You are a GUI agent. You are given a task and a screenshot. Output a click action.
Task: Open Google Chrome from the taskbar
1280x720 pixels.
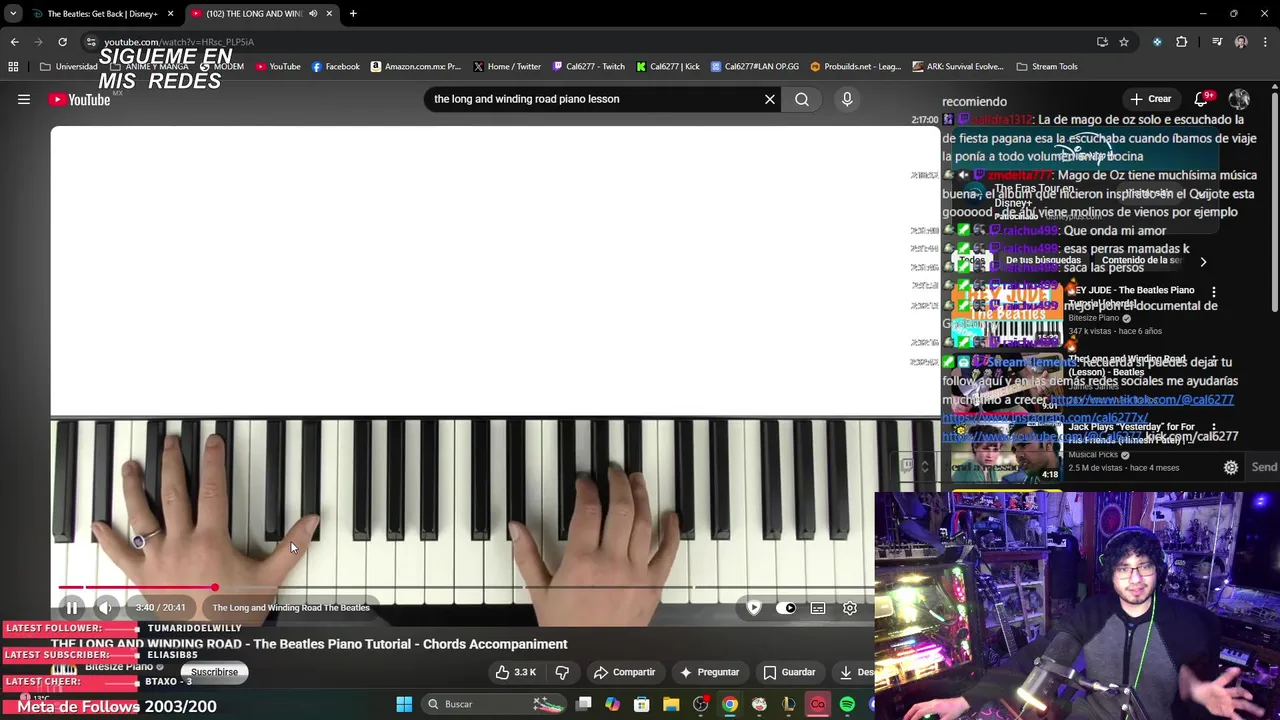click(730, 704)
